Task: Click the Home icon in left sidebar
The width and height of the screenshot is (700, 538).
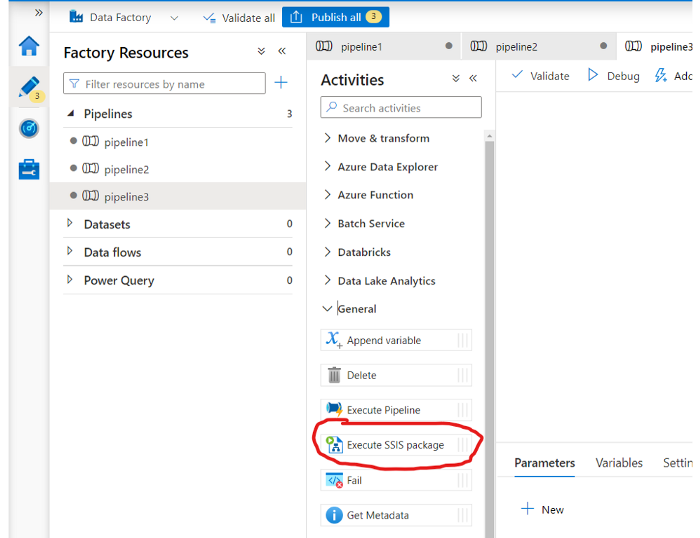Action: (x=29, y=46)
